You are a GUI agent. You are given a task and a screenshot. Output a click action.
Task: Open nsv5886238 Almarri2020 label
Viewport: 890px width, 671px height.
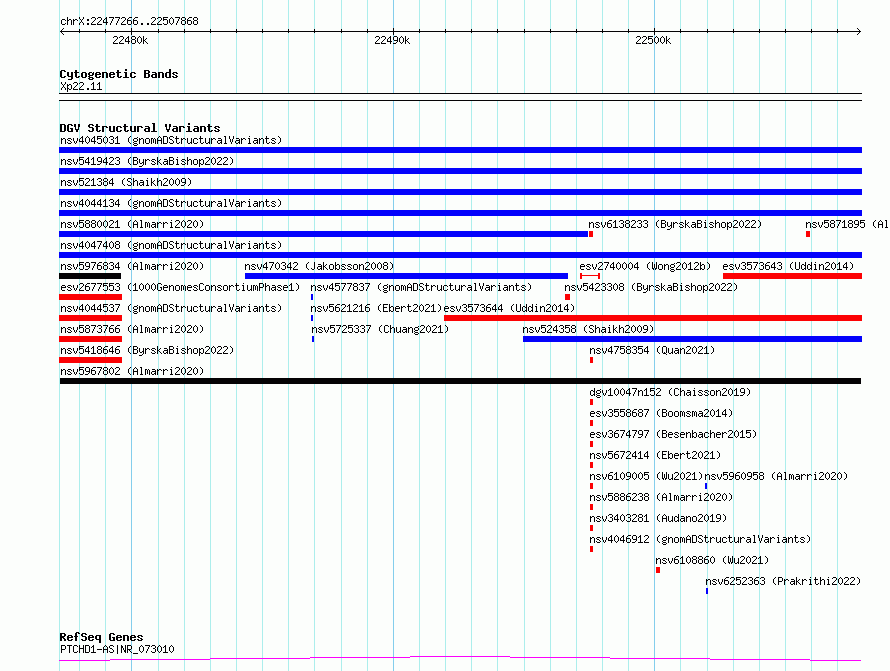(661, 497)
